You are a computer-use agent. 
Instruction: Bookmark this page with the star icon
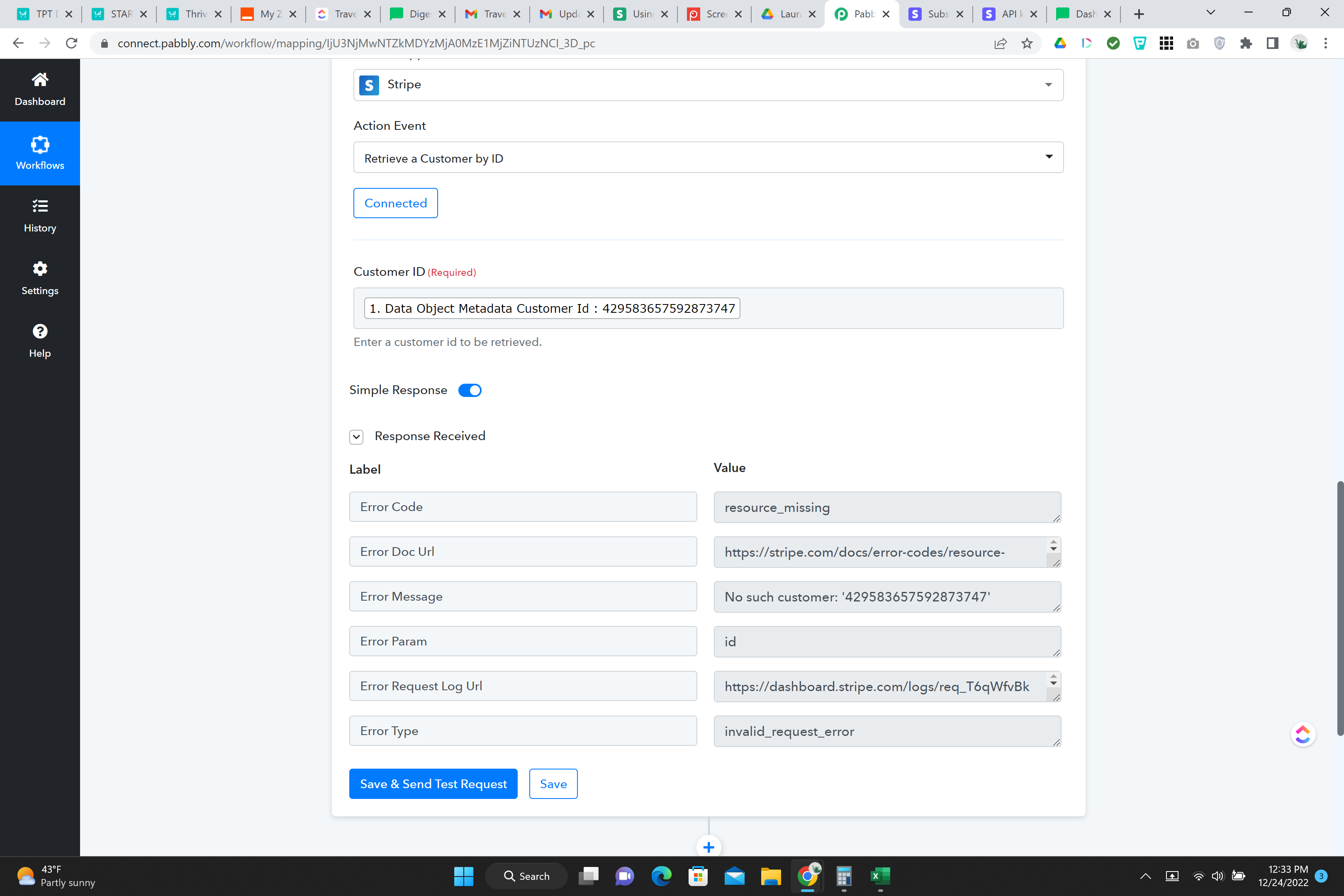[1027, 44]
